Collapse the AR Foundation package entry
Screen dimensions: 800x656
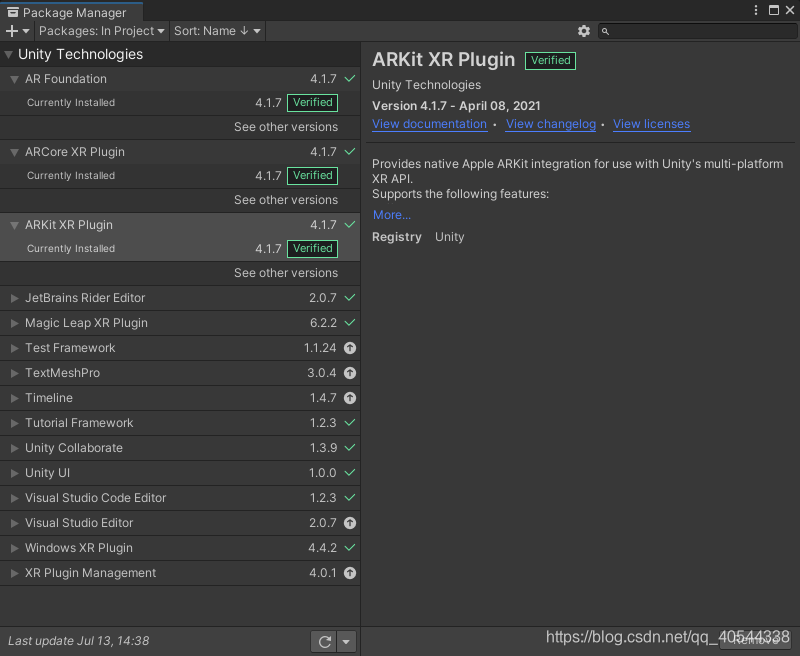click(14, 79)
